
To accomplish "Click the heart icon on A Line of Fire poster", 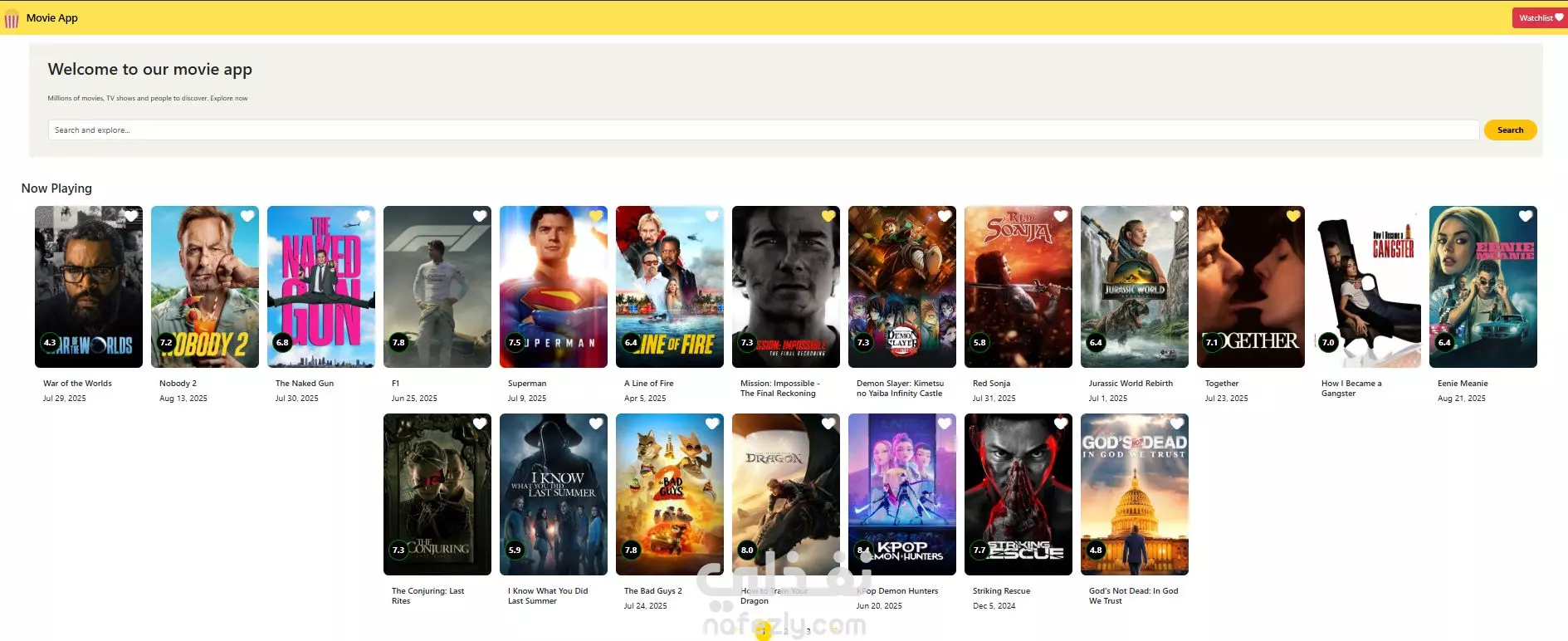I will point(712,216).
